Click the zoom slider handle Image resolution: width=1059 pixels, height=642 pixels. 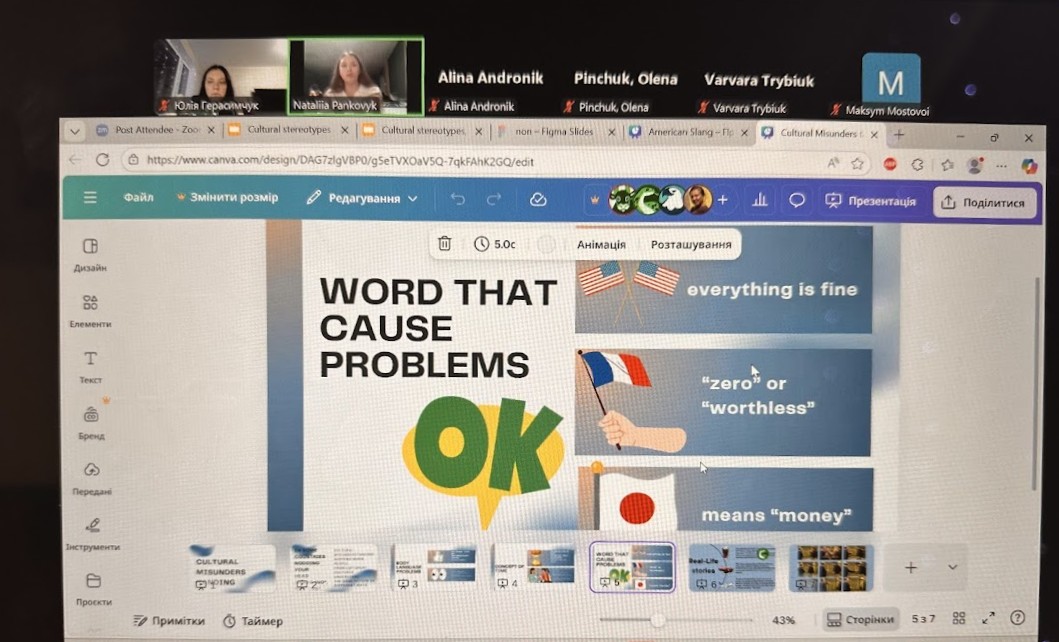click(x=658, y=620)
